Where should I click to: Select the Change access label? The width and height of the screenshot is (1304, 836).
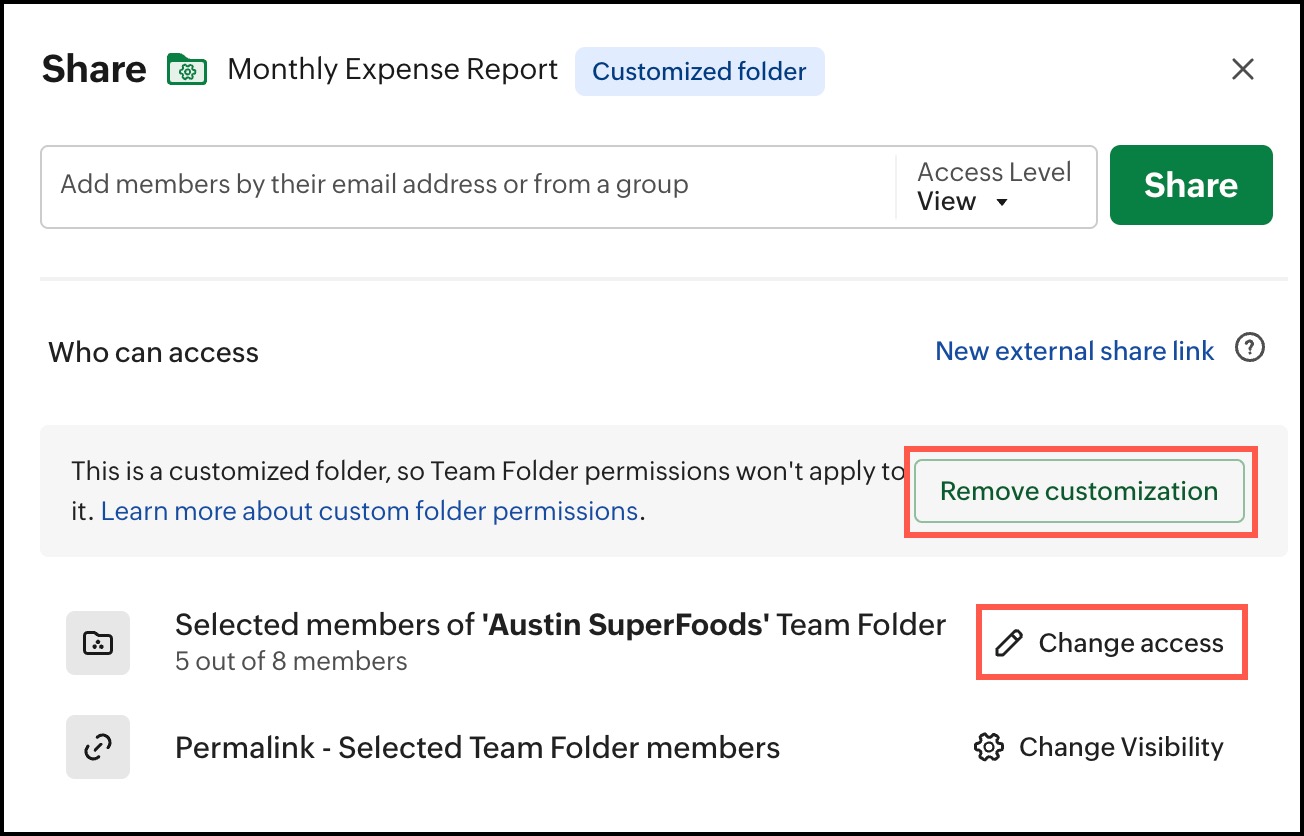click(1130, 643)
